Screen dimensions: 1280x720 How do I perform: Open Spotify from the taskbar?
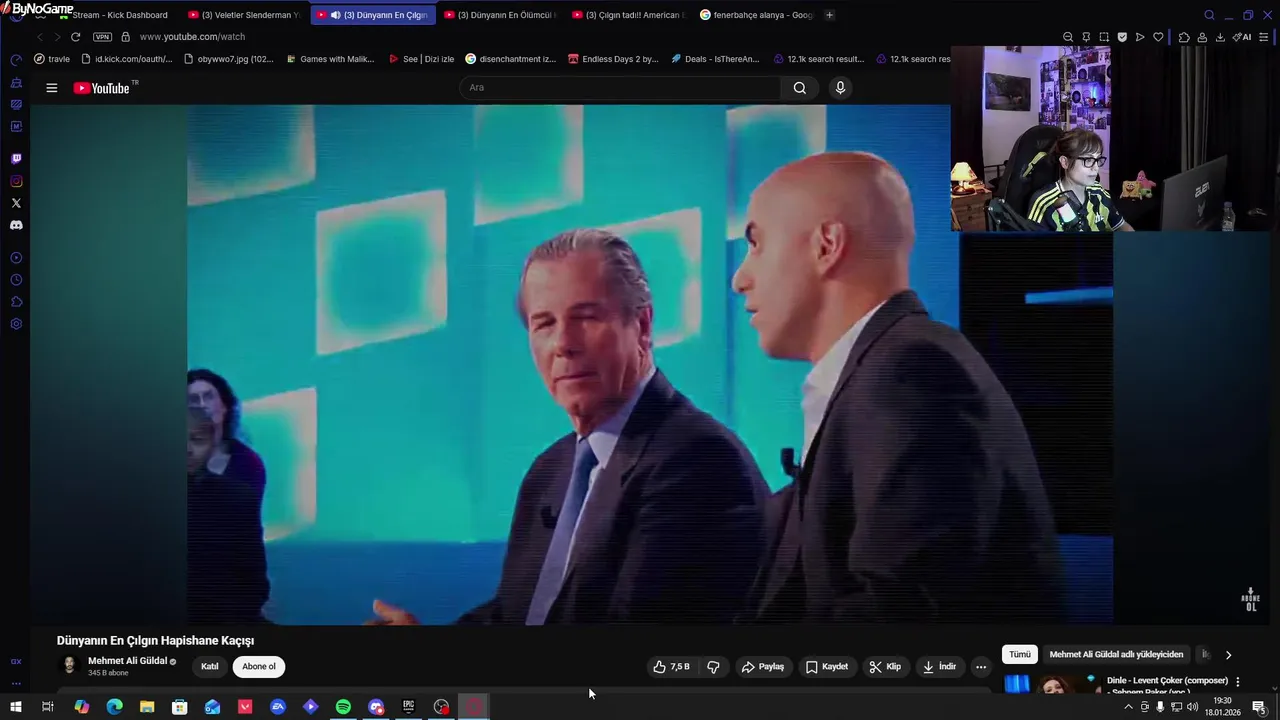[x=343, y=707]
